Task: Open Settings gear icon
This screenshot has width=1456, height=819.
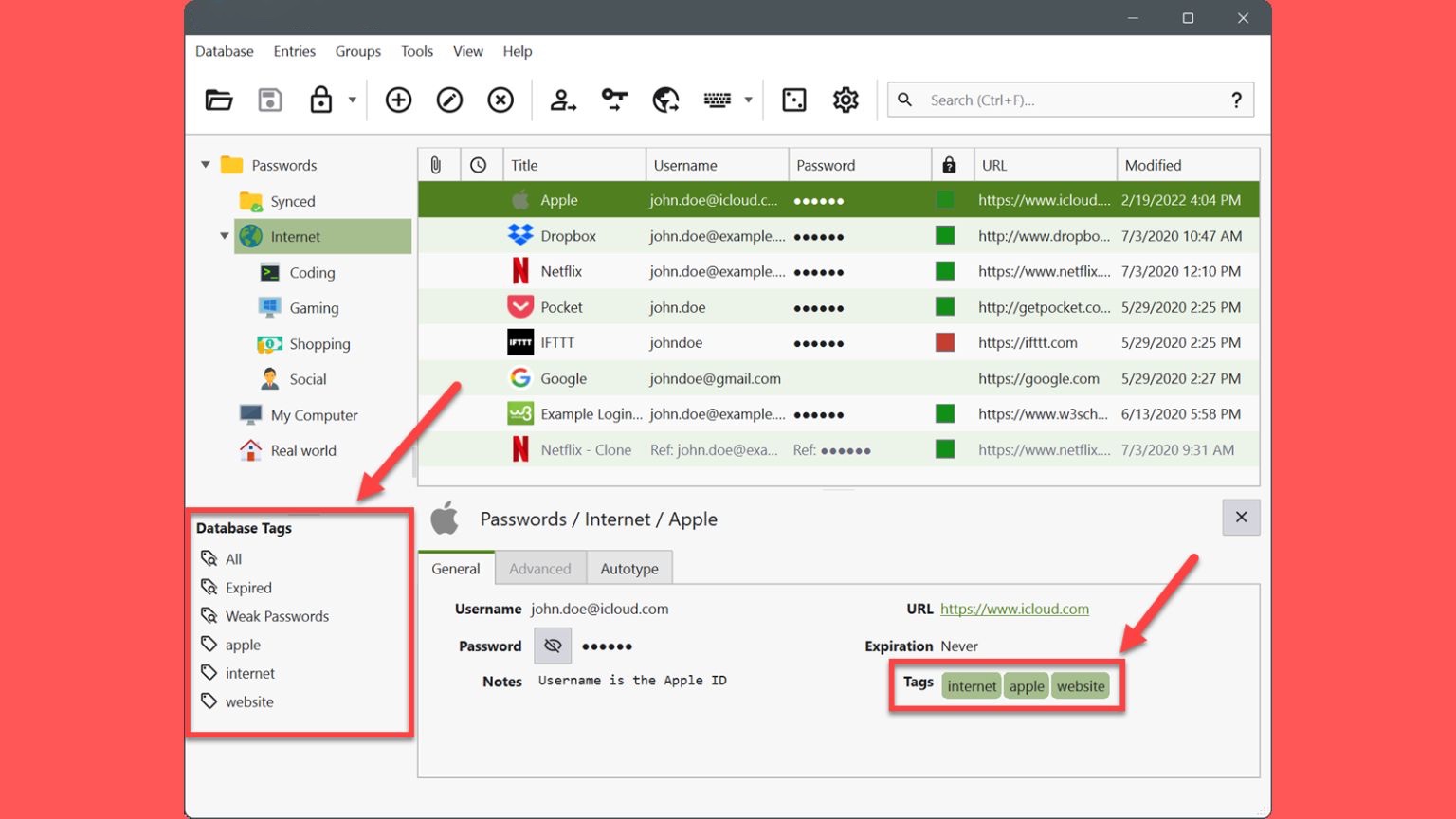Action: coord(846,100)
